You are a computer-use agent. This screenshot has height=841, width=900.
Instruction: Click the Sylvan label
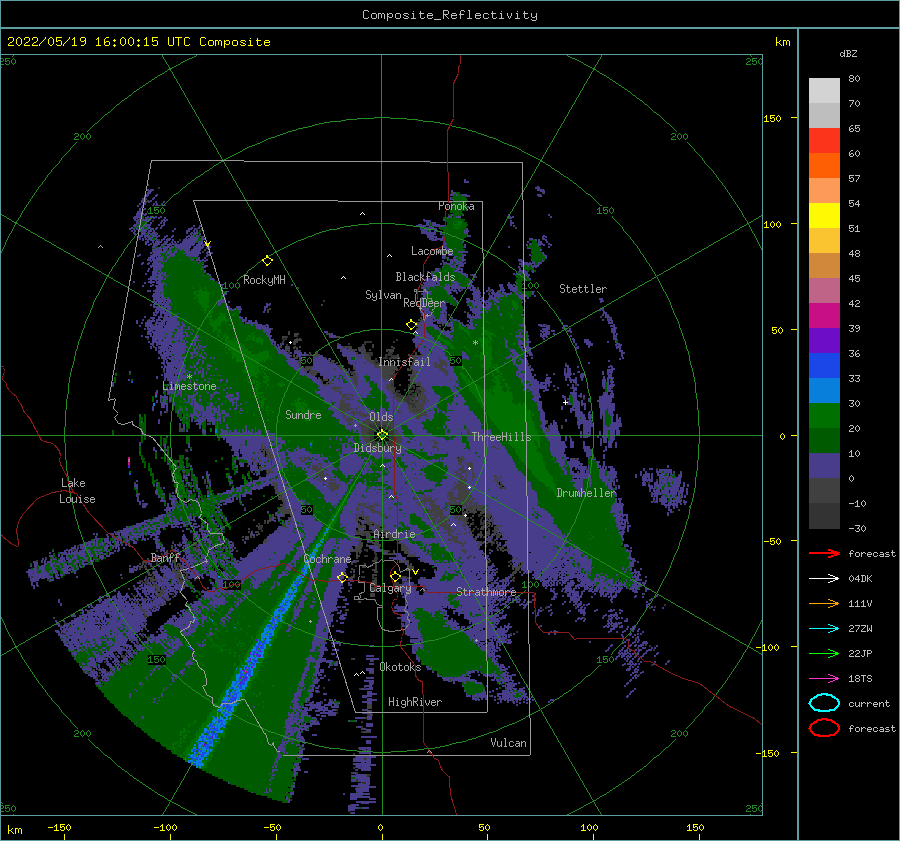pos(383,295)
